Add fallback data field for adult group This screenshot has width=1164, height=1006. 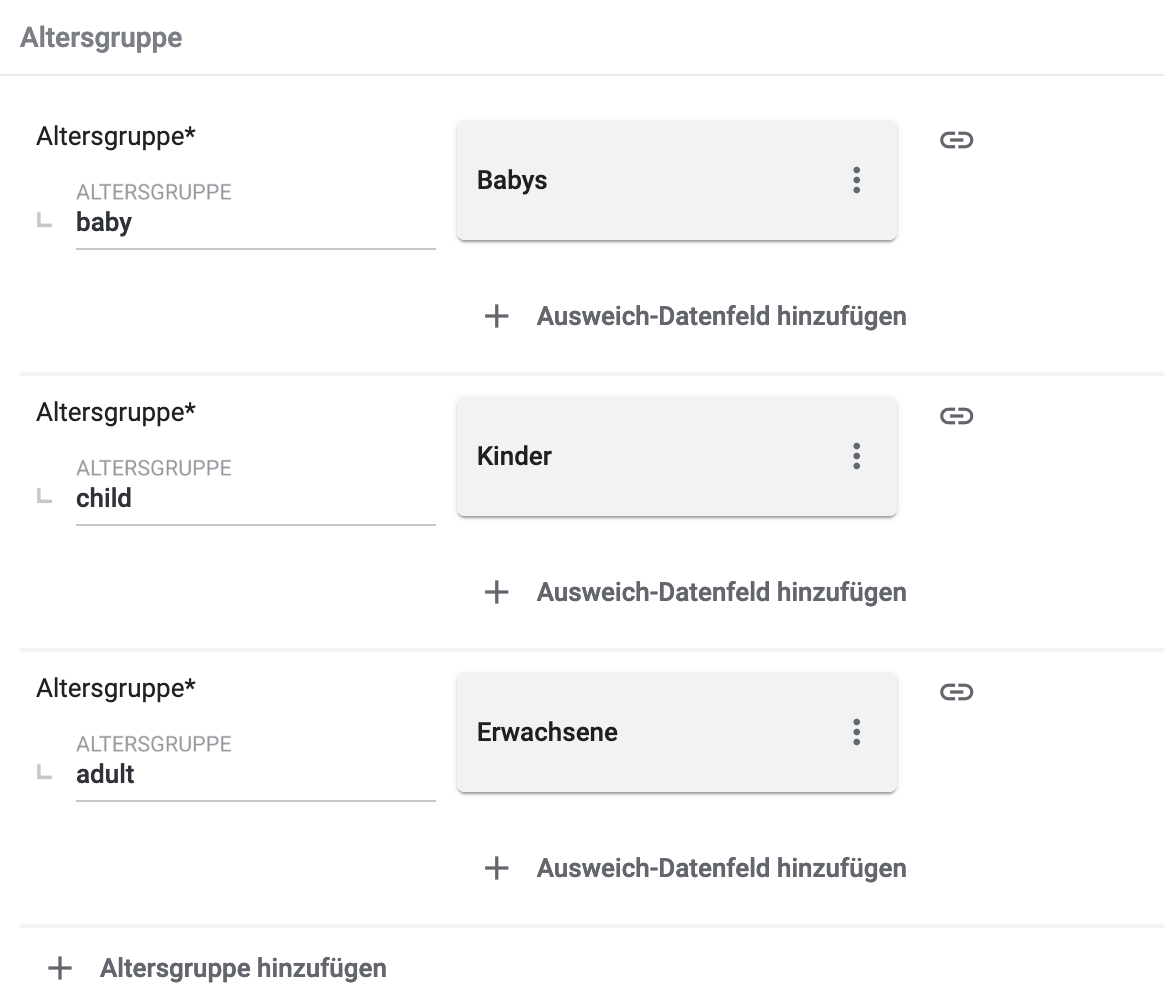coord(721,869)
